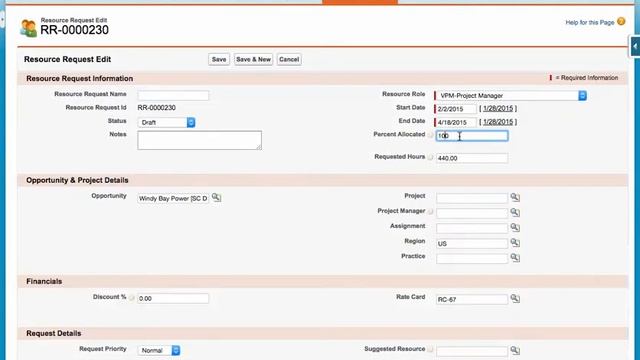
Task: Expand the sidebar collapse arrow
Action: (x=635, y=47)
